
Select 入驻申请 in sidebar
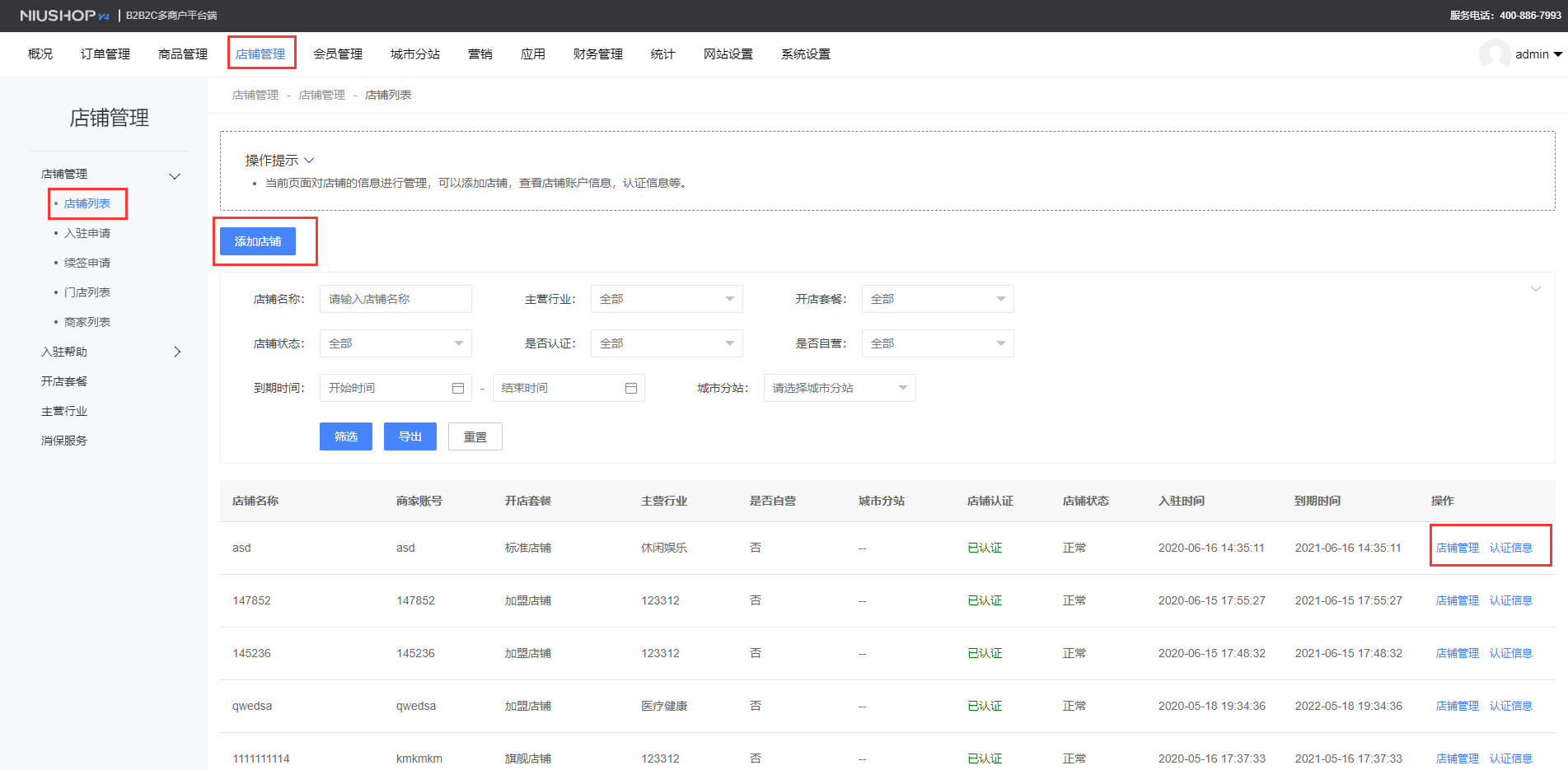(87, 233)
